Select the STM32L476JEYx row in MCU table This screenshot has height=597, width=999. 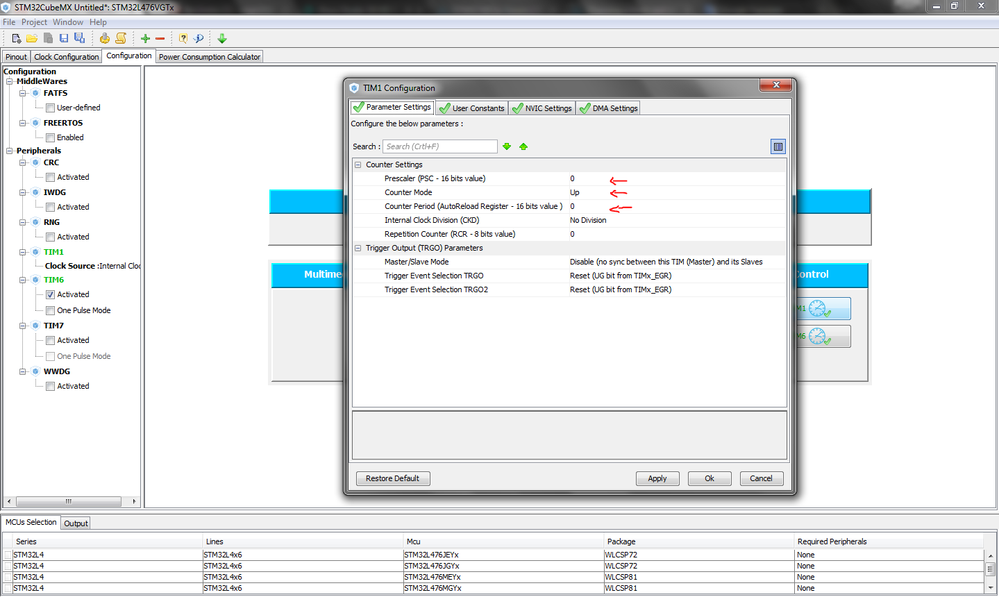pos(494,555)
